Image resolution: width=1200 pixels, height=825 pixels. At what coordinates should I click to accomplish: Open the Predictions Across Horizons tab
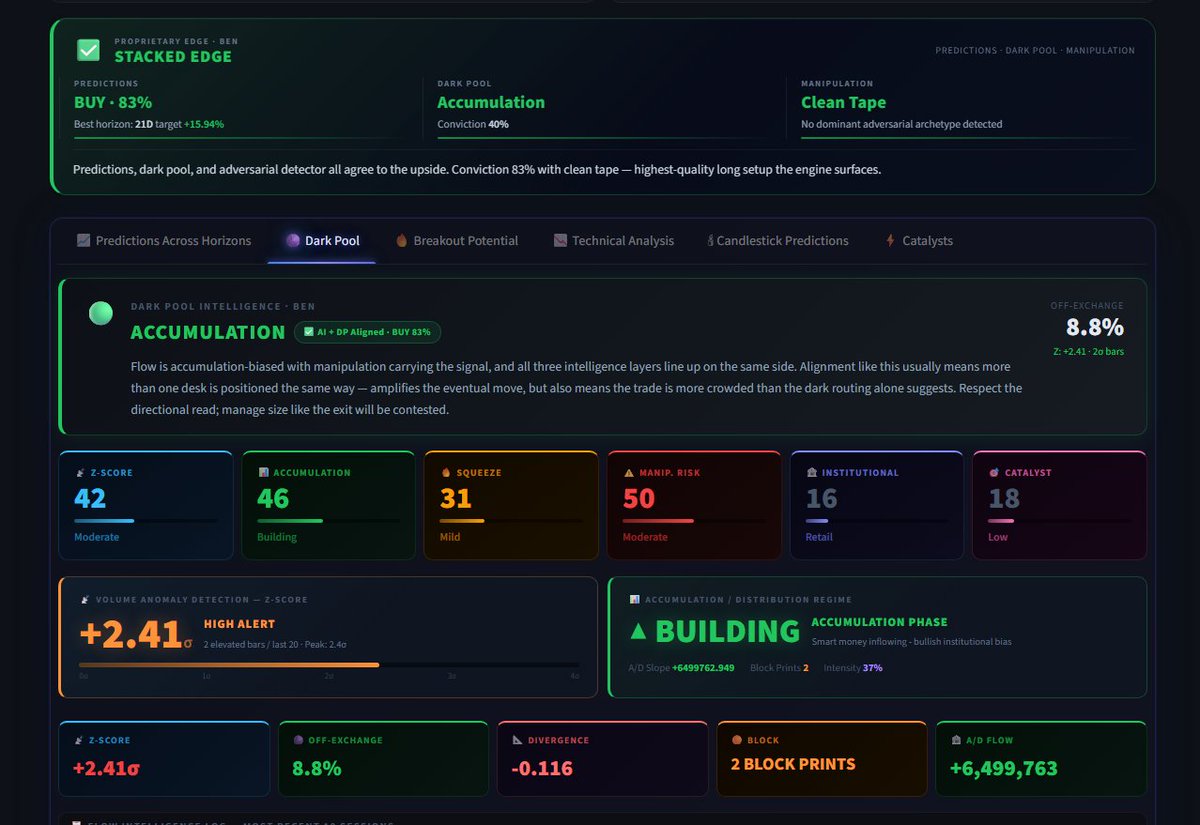[164, 241]
